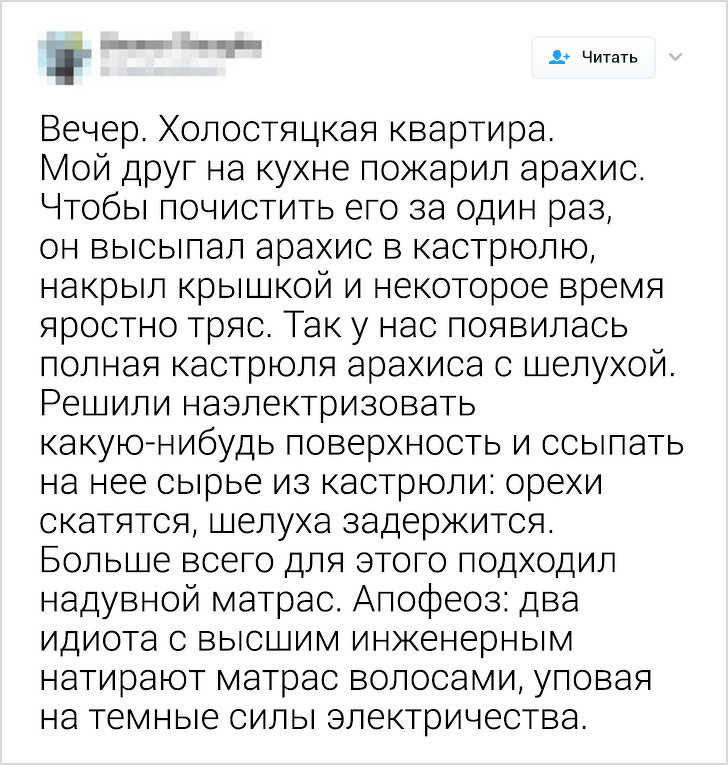Click the blurred profile avatar
Image resolution: width=728 pixels, height=765 pixels.
63,57
